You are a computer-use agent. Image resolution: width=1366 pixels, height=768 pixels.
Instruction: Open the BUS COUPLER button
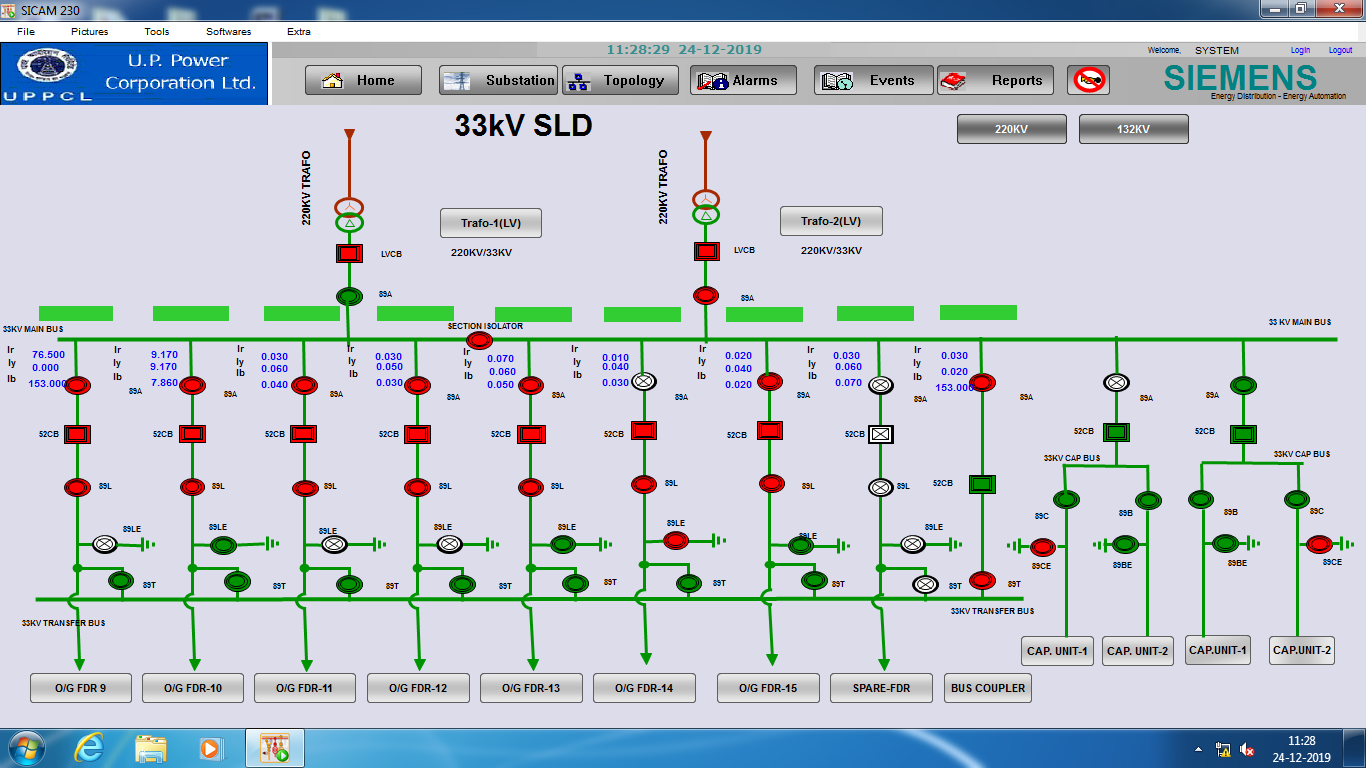(x=988, y=688)
